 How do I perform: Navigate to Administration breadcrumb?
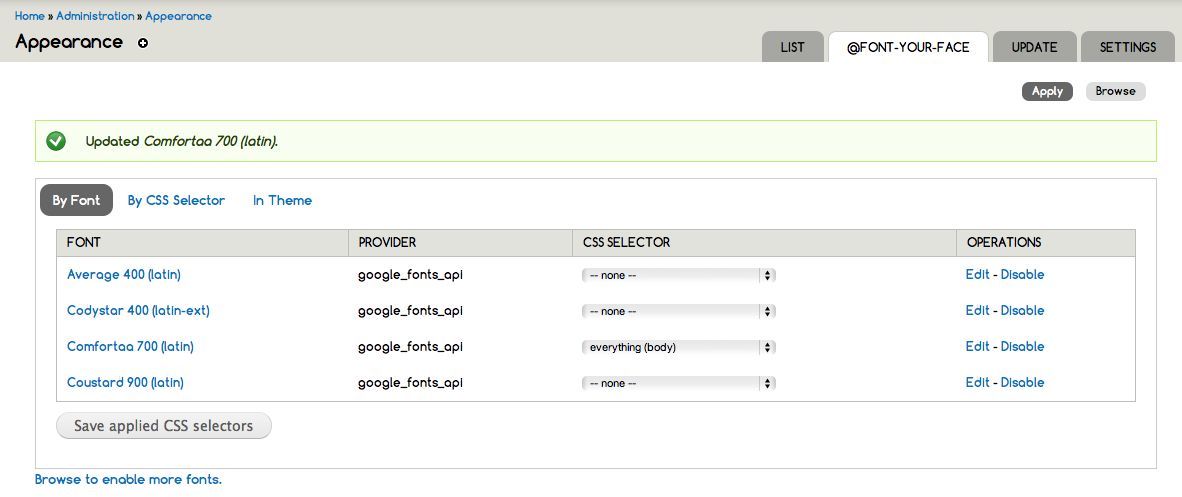click(95, 16)
